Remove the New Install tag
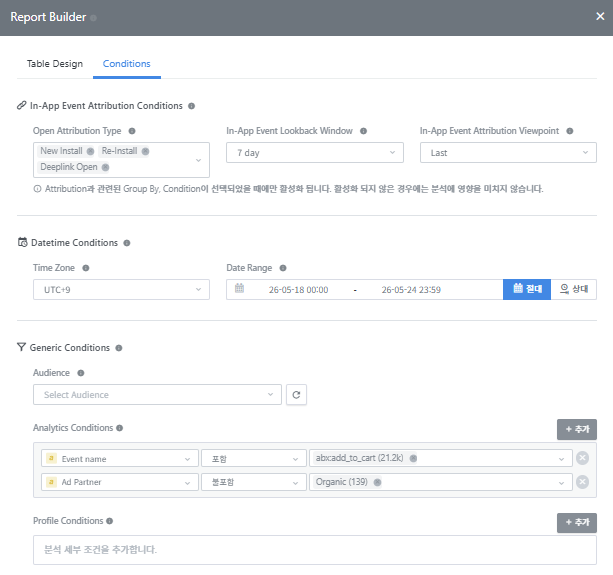Image resolution: width=613 pixels, height=575 pixels. point(90,151)
